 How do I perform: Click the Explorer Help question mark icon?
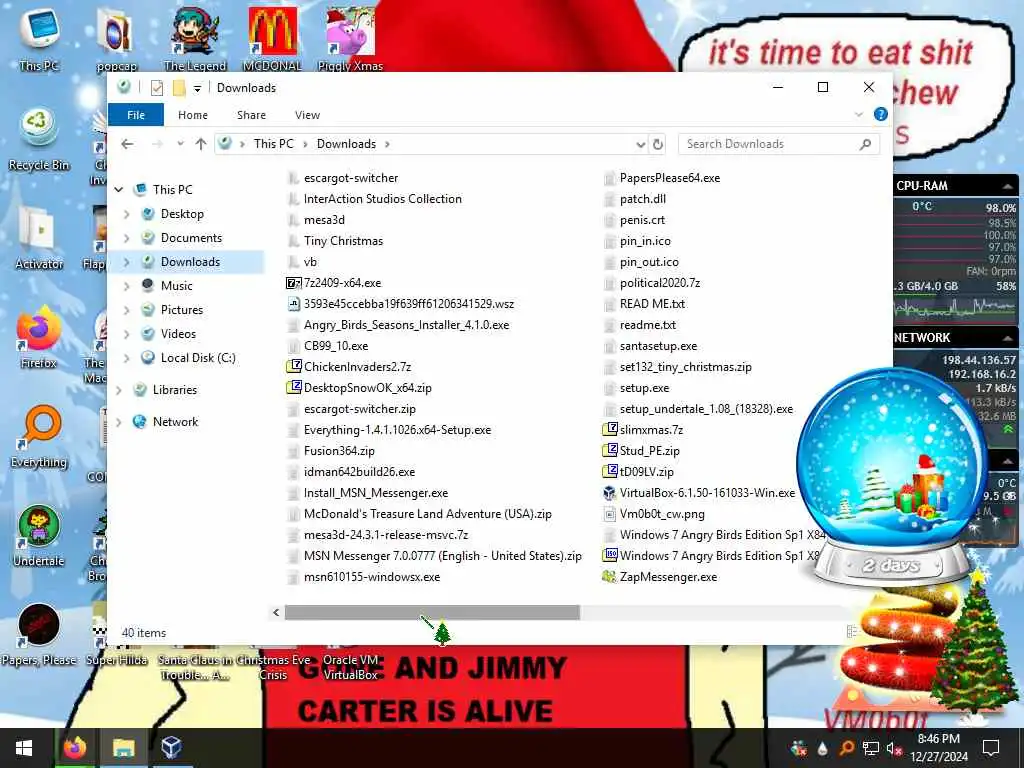click(x=880, y=114)
